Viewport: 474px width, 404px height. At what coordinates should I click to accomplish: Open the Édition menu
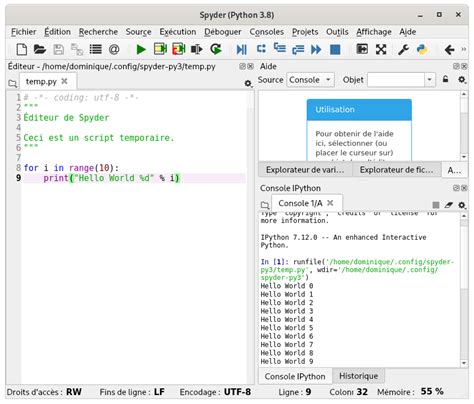click(57, 32)
